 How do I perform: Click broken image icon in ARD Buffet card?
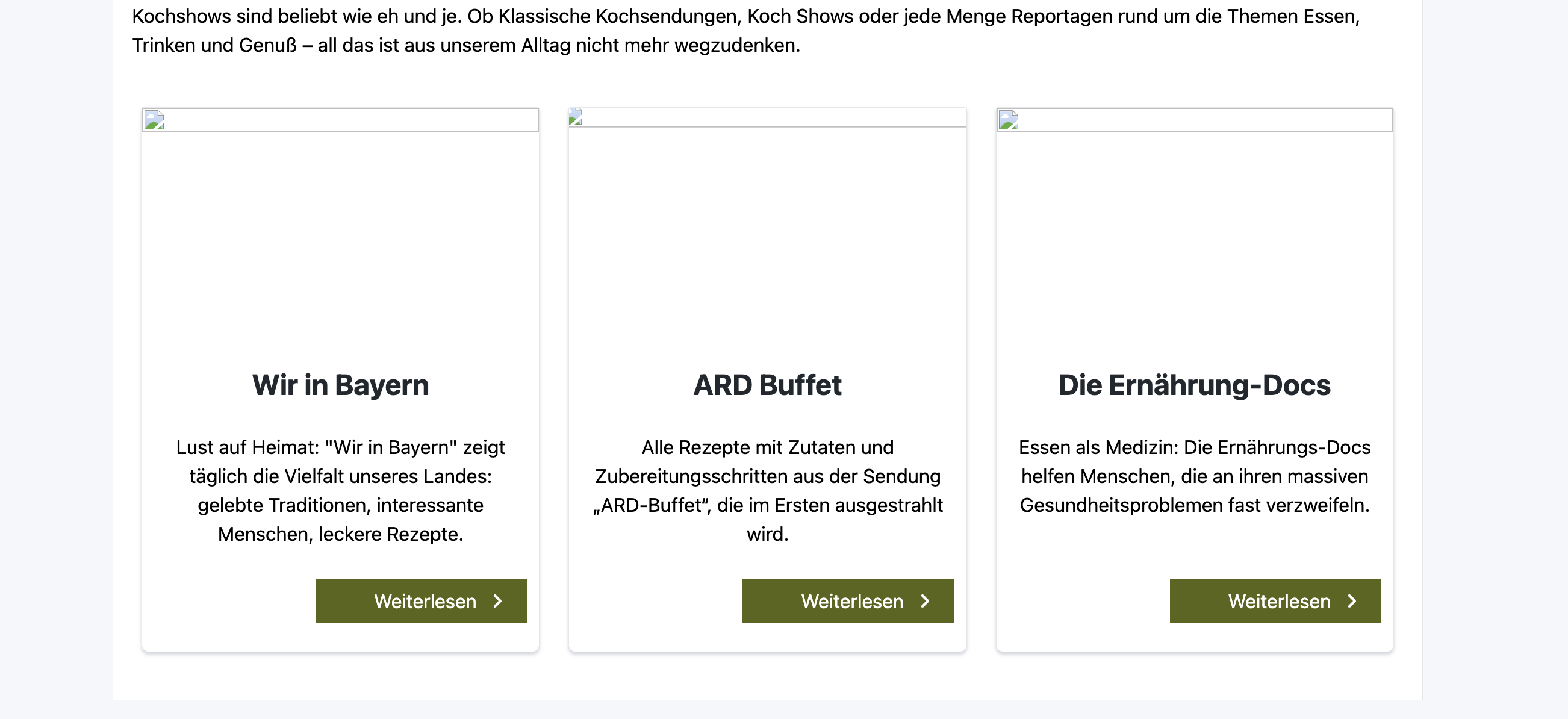[x=576, y=116]
